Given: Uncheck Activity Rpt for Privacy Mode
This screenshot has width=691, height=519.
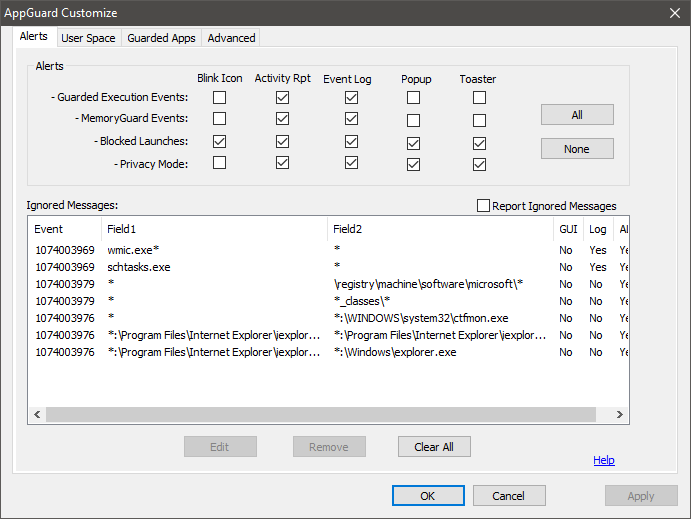Looking at the screenshot, I should [x=282, y=163].
